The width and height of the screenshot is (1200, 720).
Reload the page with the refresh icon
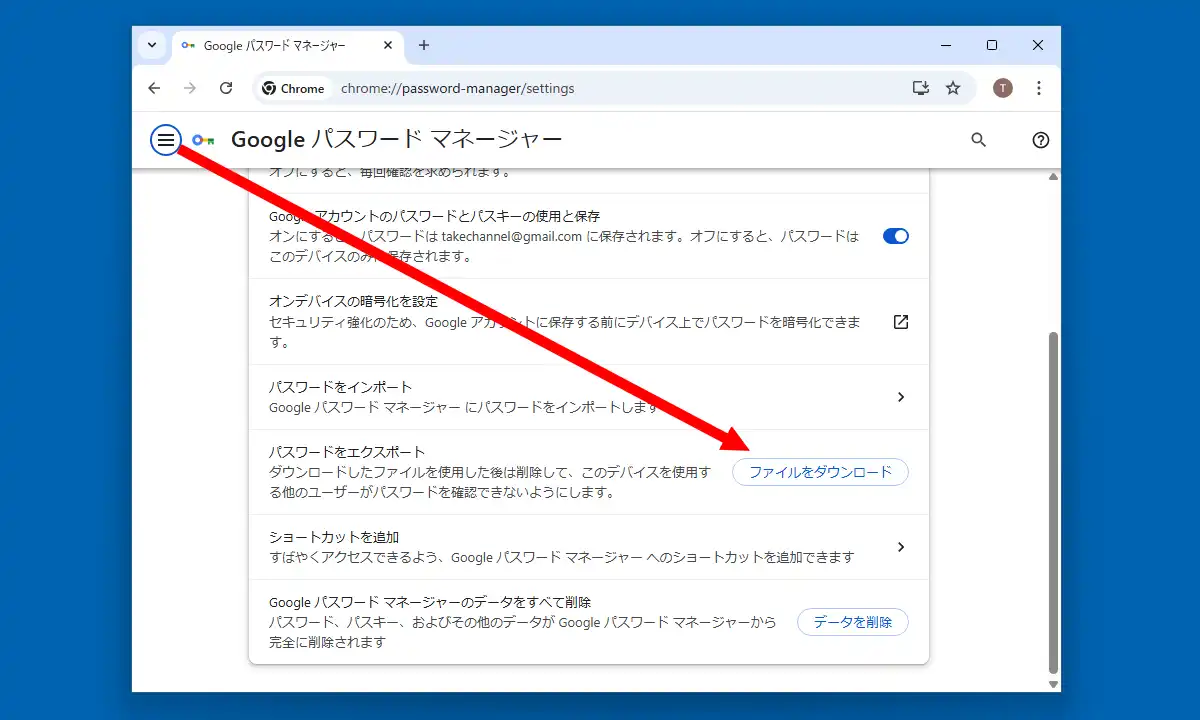pyautogui.click(x=226, y=88)
